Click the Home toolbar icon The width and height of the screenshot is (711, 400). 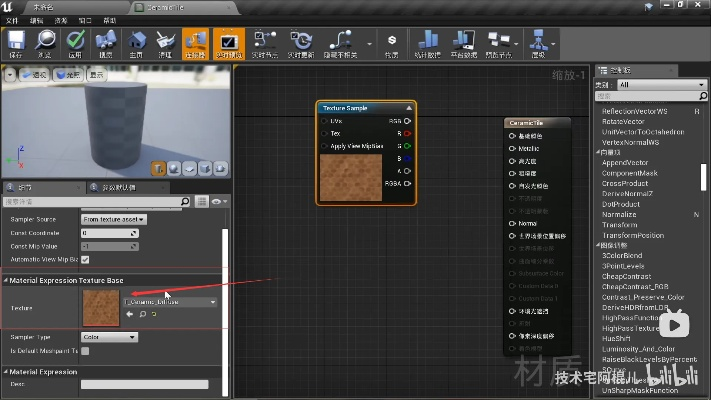pyautogui.click(x=137, y=41)
